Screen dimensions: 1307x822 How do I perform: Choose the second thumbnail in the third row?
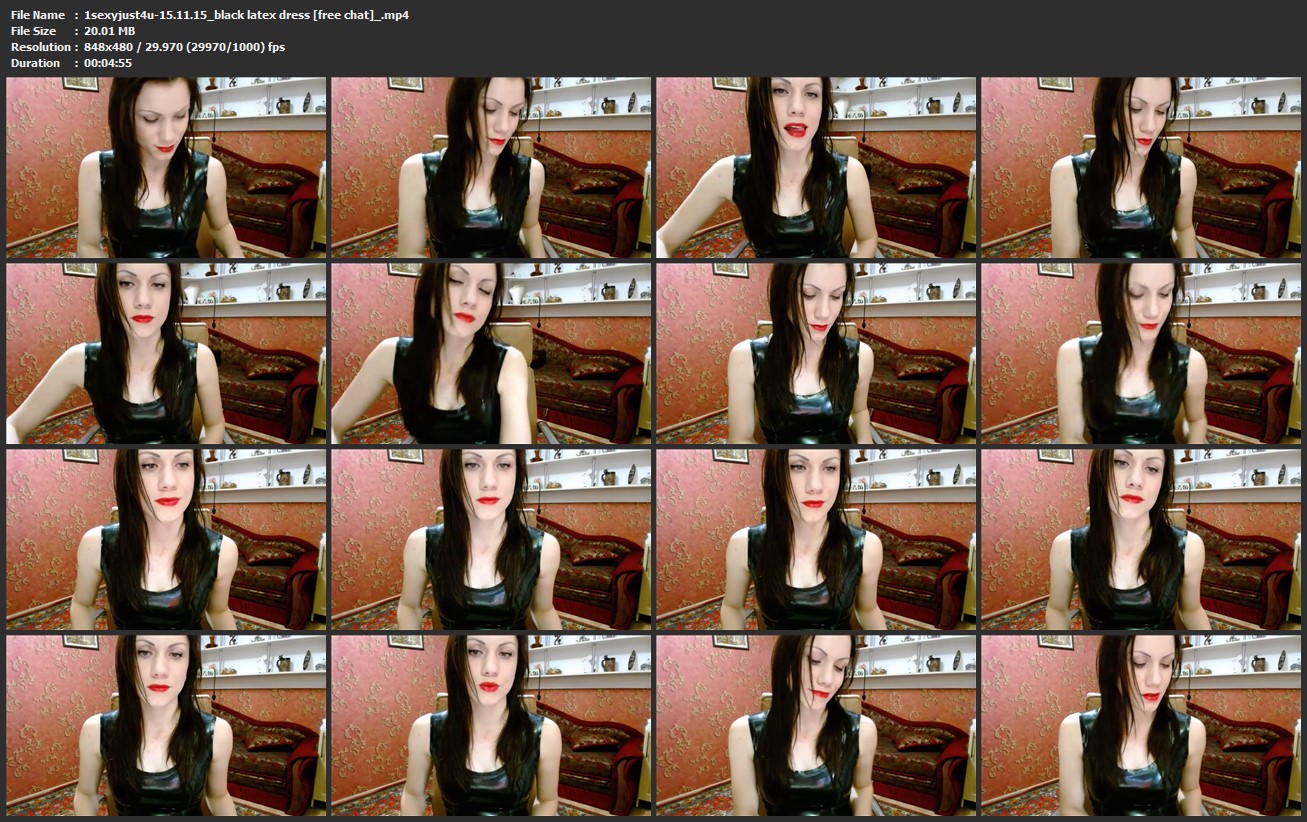point(491,539)
